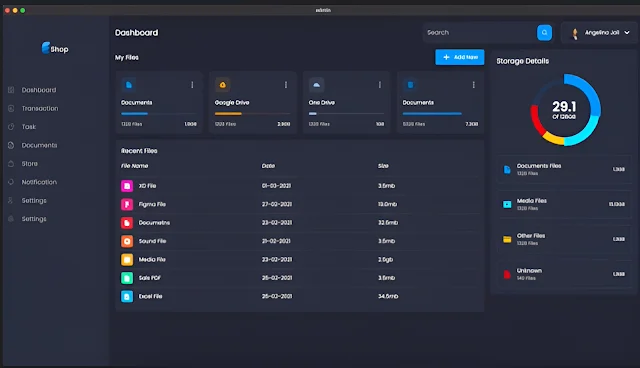Click the Media Files storage icon
640x368 pixels.
point(507,204)
